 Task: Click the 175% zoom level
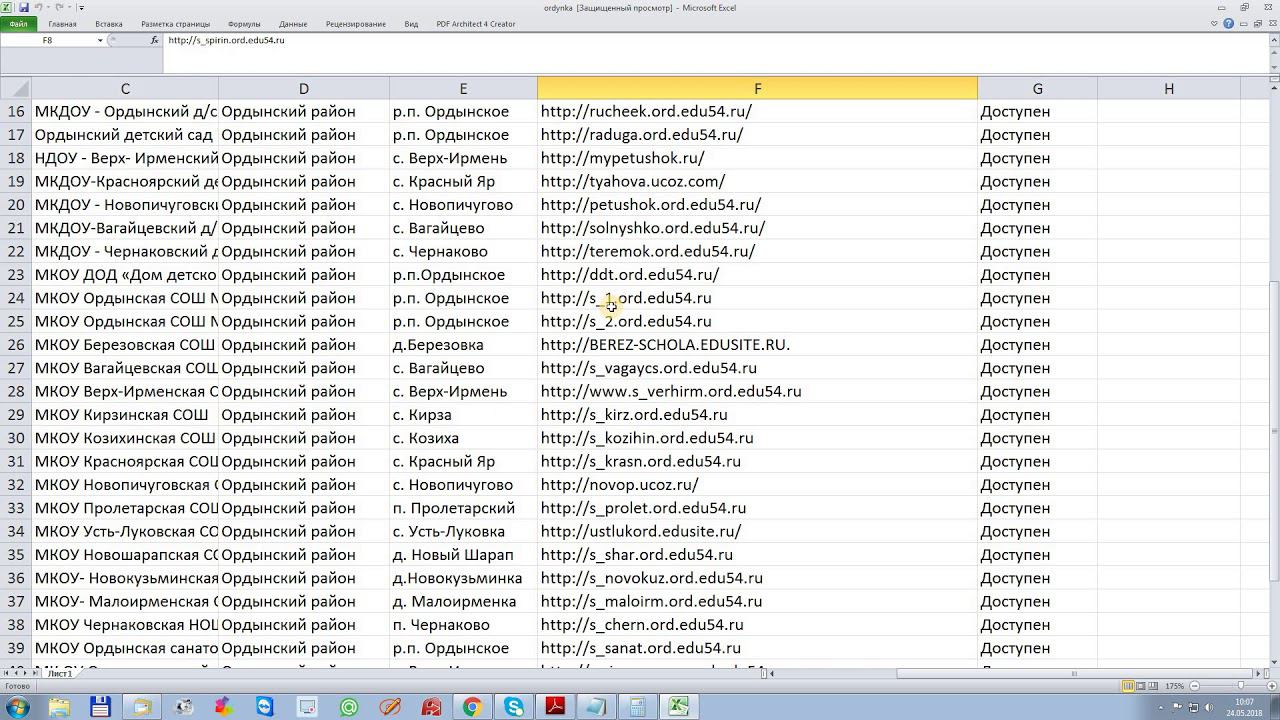coord(1174,686)
